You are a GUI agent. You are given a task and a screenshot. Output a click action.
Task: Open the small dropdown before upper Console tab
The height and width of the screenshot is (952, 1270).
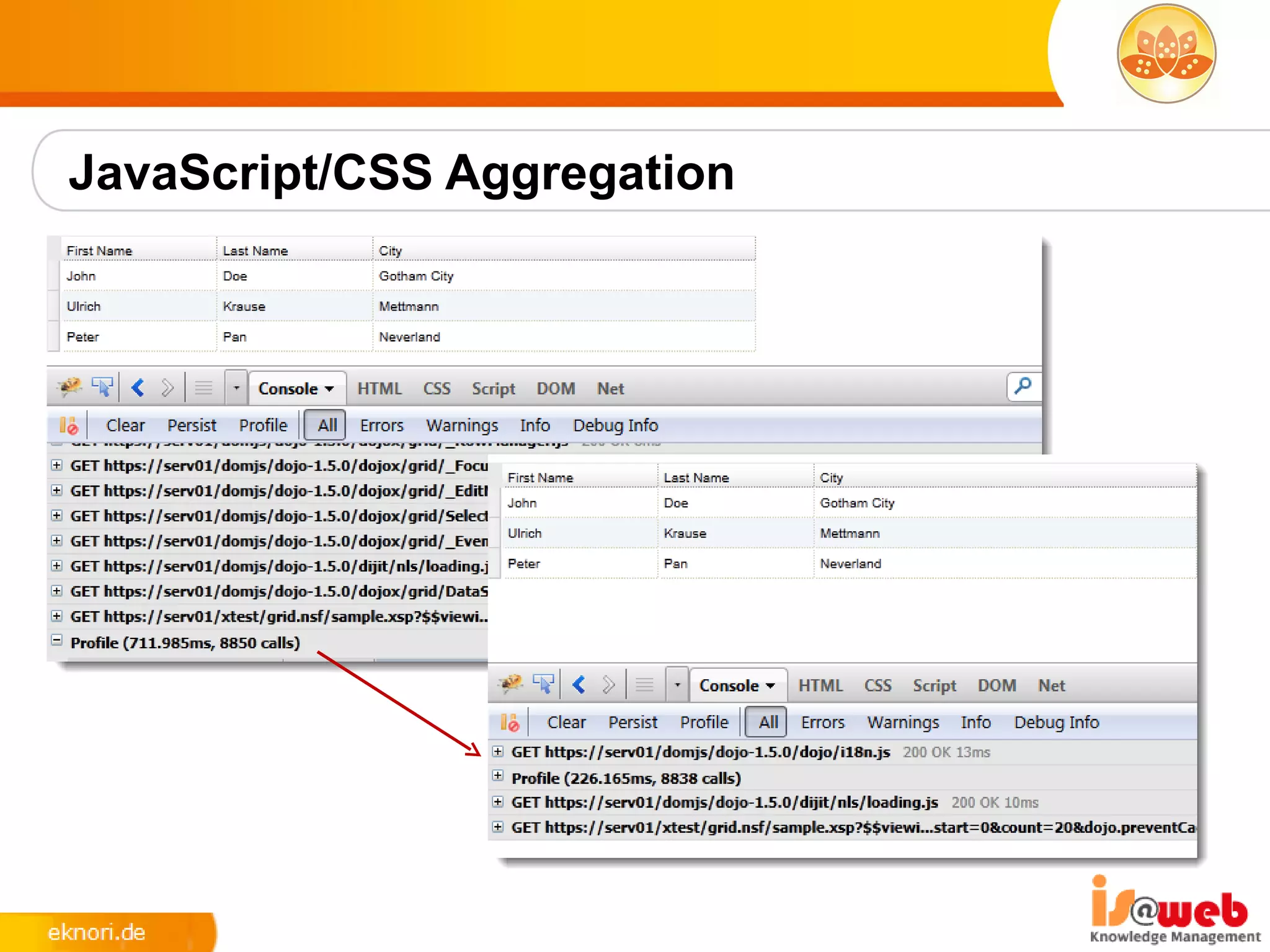pos(236,388)
